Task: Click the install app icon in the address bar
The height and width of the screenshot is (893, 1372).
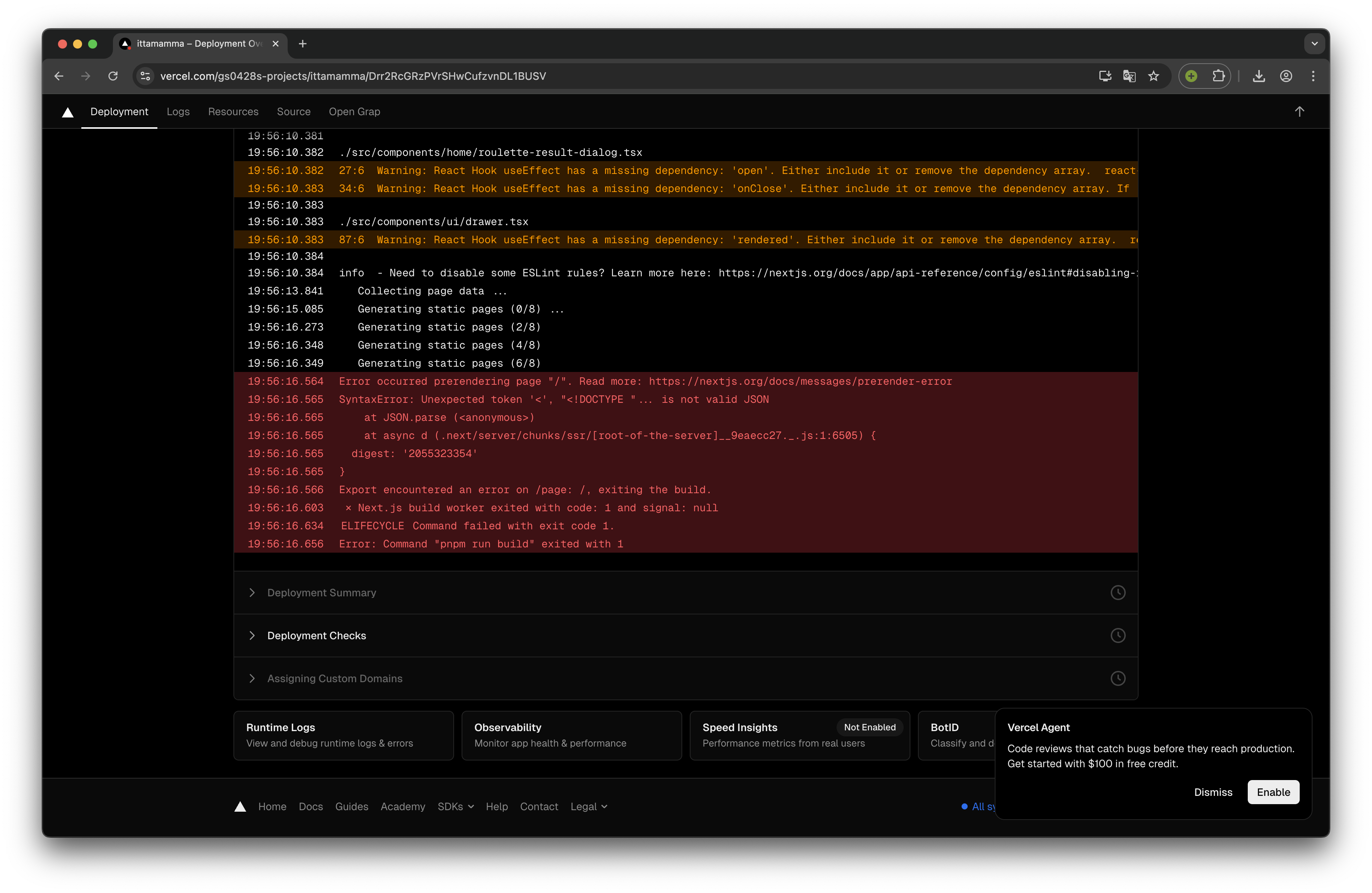Action: pos(1105,76)
